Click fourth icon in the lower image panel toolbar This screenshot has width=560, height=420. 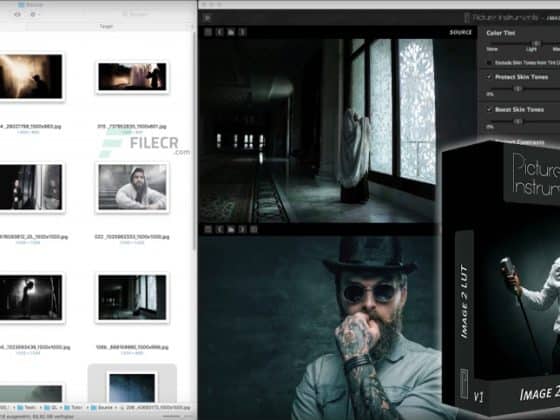(x=242, y=229)
